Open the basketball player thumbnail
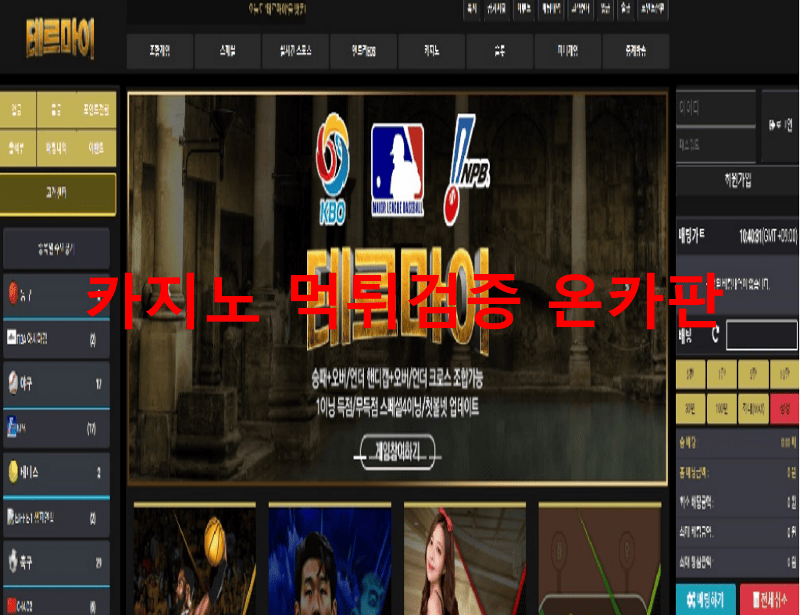Image resolution: width=800 pixels, height=615 pixels. 195,559
